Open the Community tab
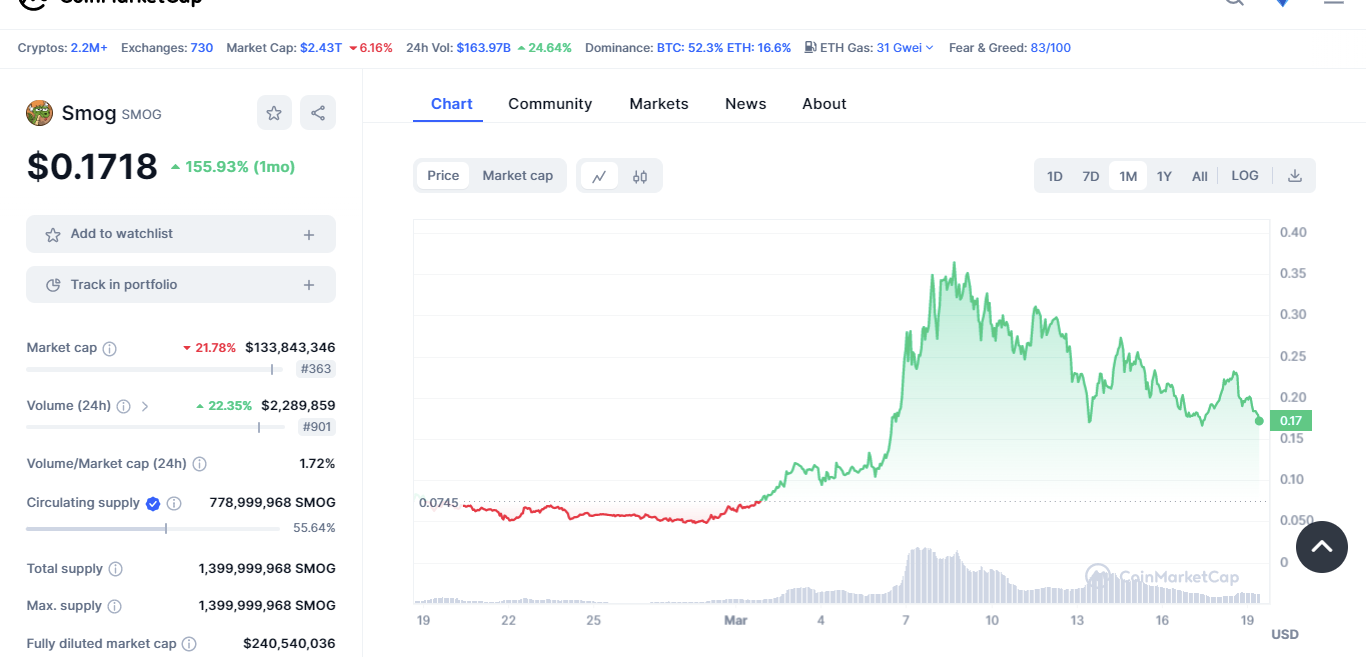This screenshot has height=657, width=1366. [x=550, y=104]
